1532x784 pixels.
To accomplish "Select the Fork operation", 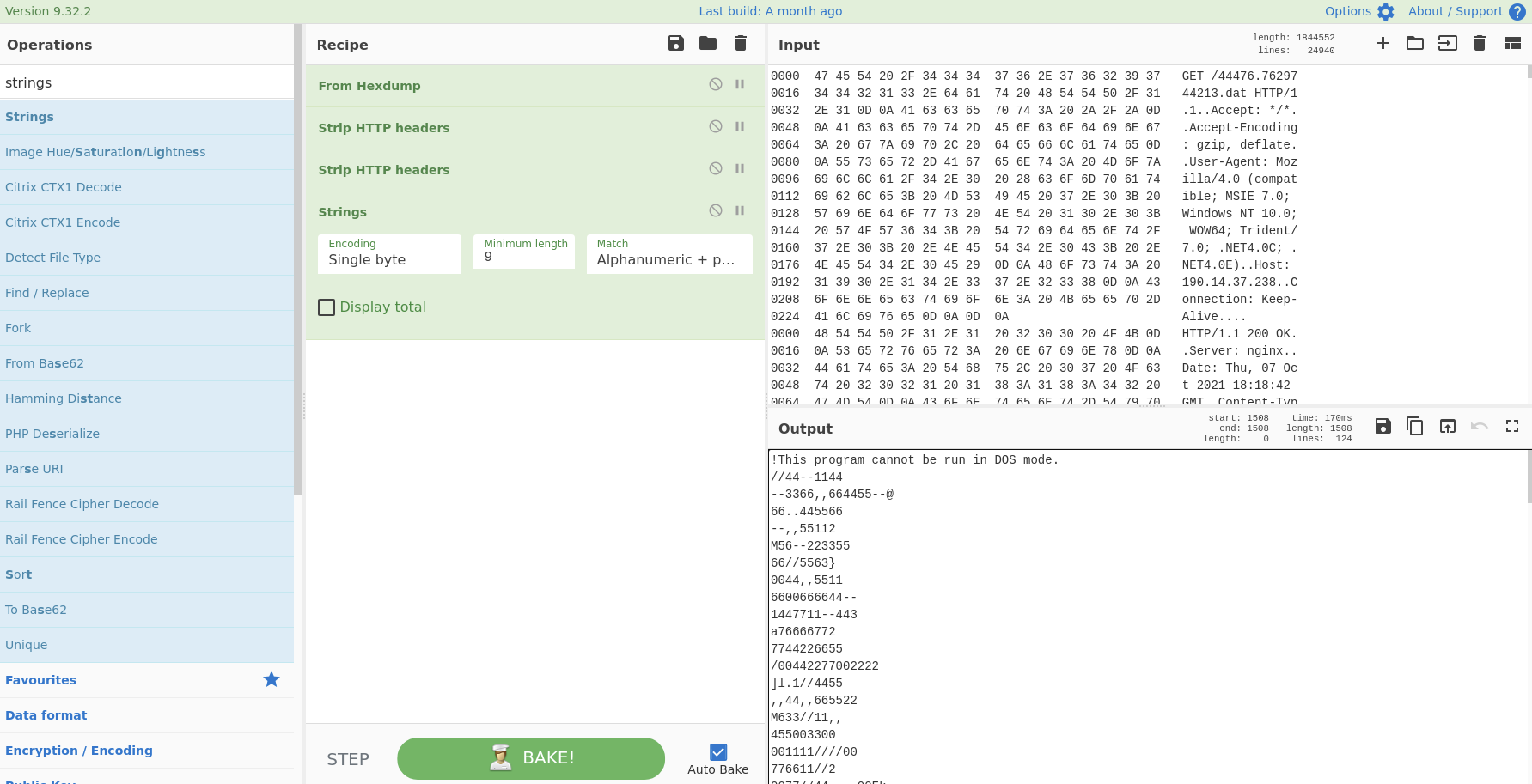I will [x=147, y=328].
